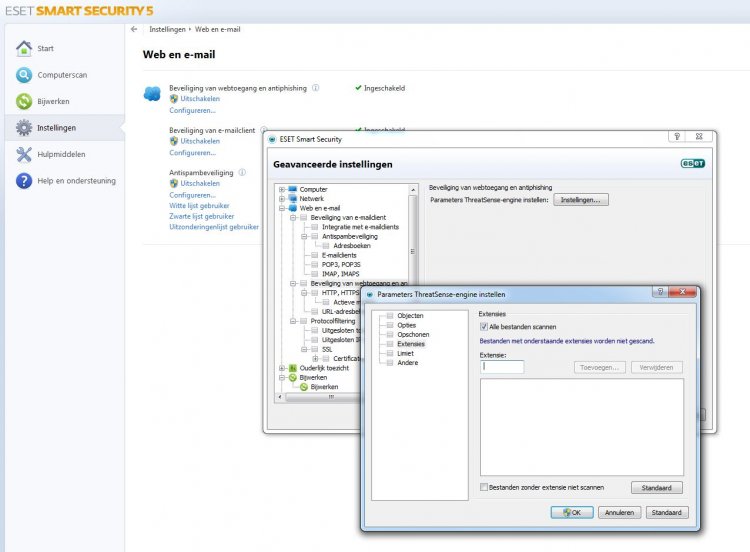Click the Help en ondersteuning question icon

point(24,181)
